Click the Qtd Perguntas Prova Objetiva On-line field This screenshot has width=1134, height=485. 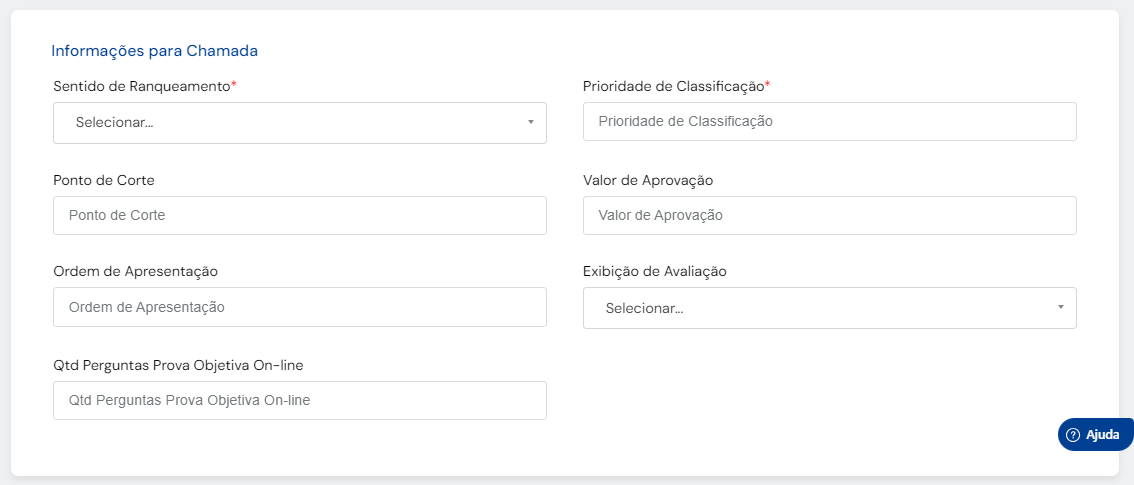pos(299,400)
